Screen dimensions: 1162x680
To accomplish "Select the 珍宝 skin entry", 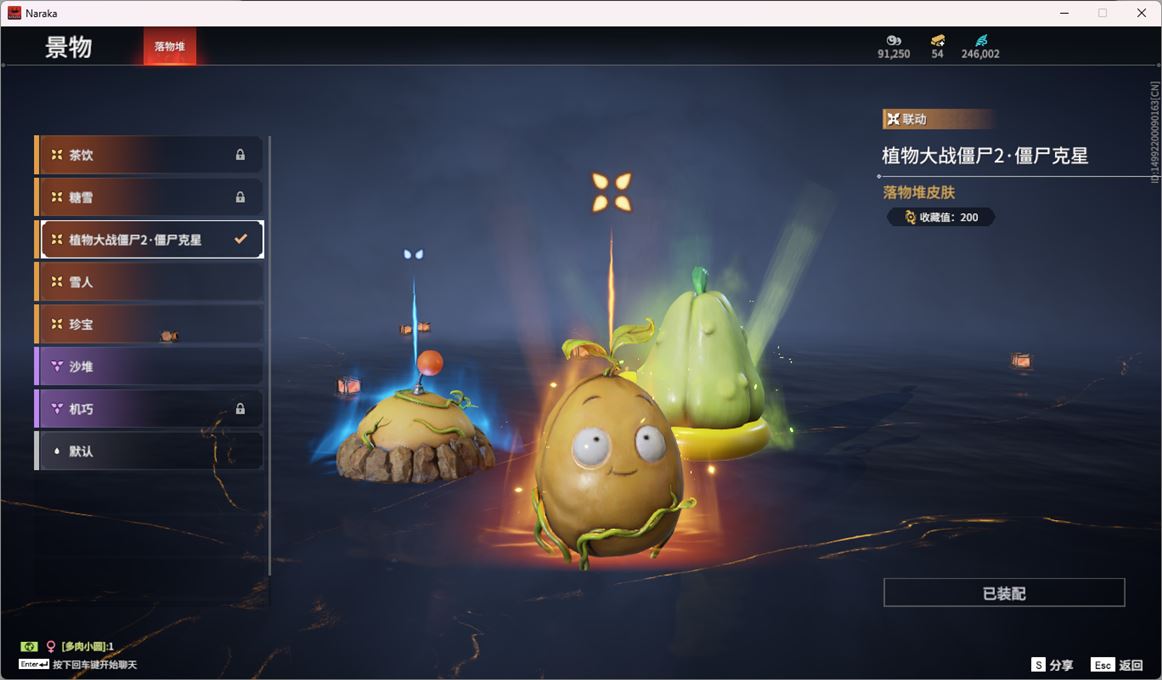I will tap(149, 324).
